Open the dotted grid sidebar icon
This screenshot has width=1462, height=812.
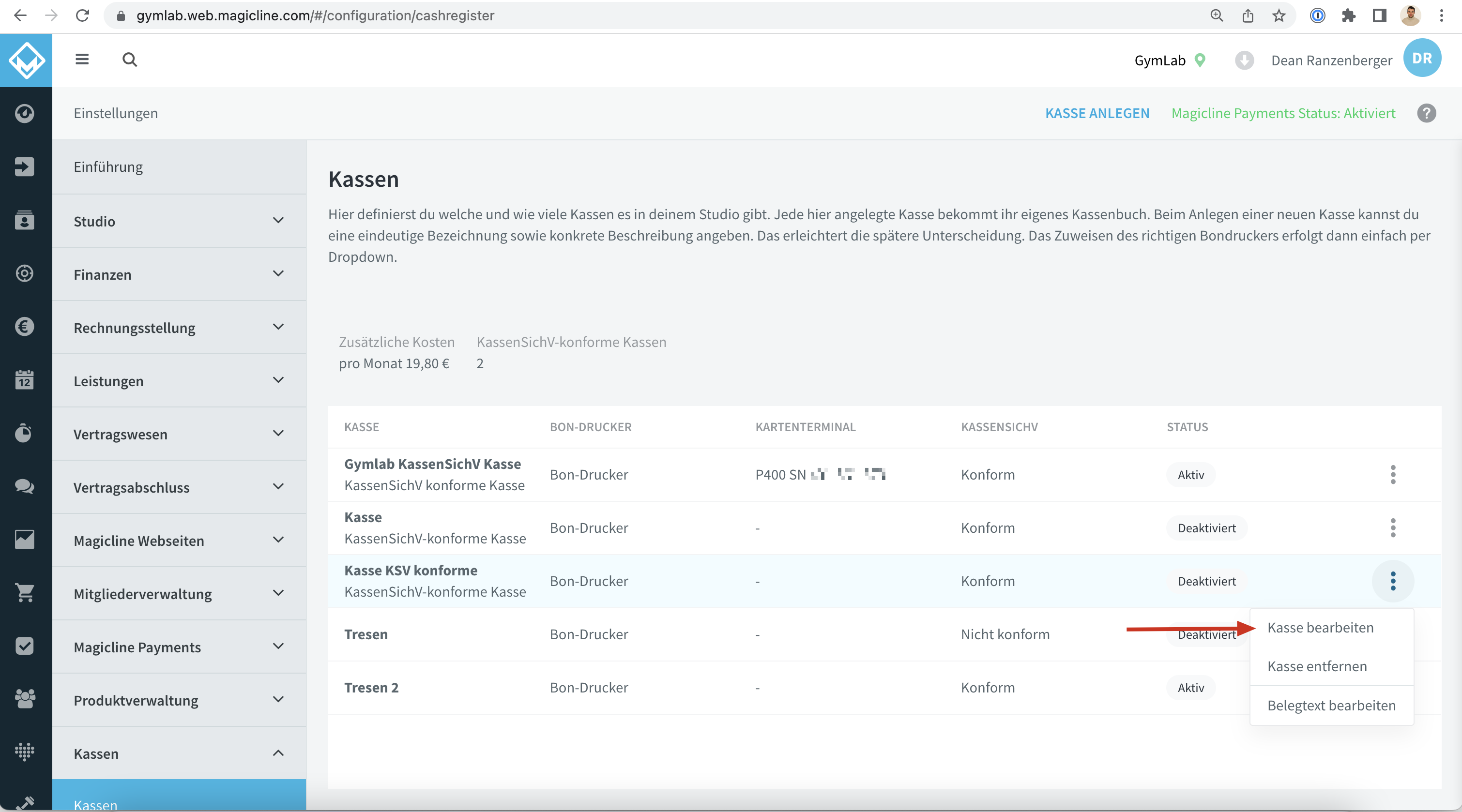(x=24, y=752)
